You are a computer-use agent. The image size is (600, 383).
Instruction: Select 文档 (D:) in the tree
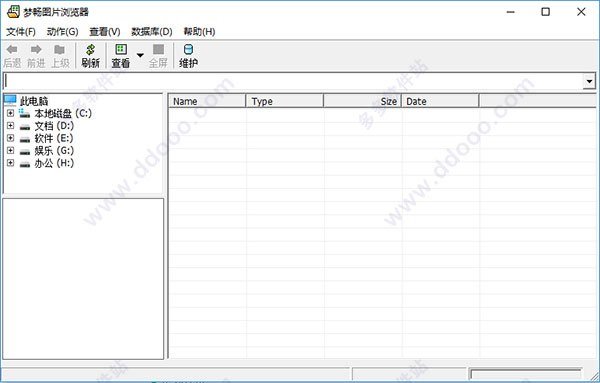[54, 126]
